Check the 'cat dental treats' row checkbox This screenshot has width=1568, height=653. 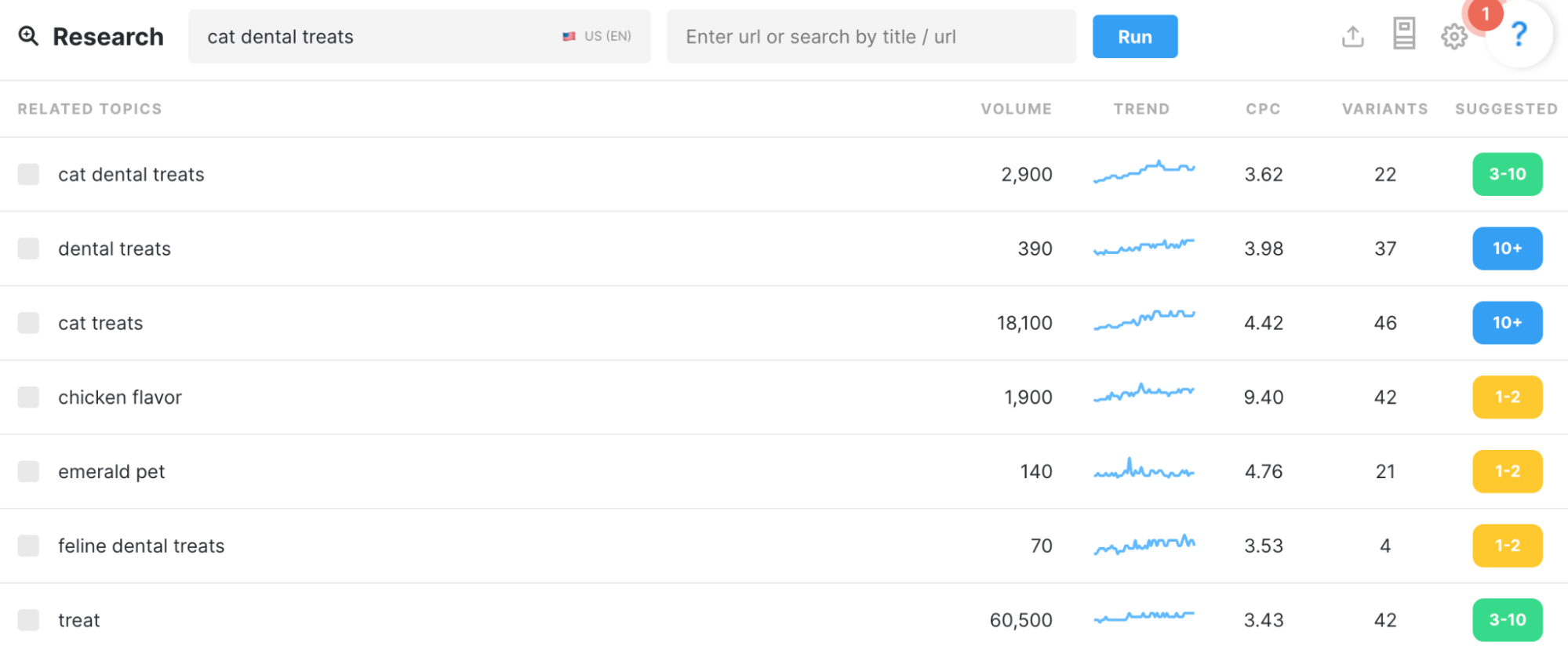(29, 174)
